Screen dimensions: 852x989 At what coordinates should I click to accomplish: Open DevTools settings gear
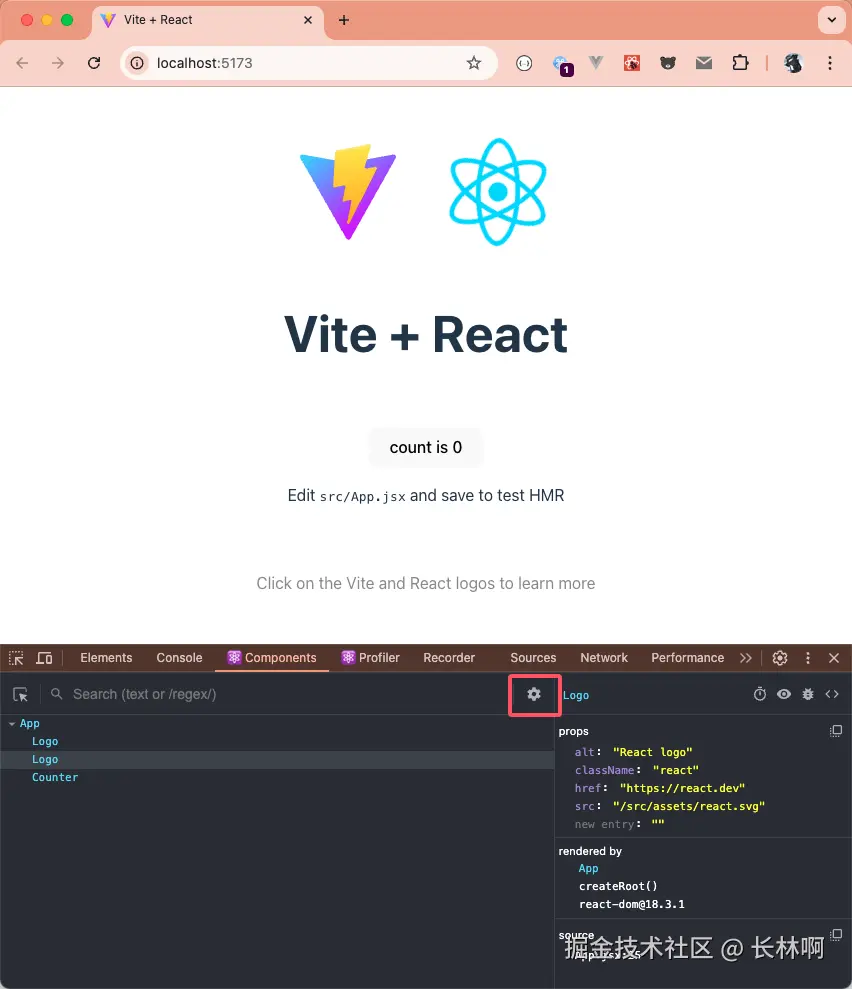[780, 658]
